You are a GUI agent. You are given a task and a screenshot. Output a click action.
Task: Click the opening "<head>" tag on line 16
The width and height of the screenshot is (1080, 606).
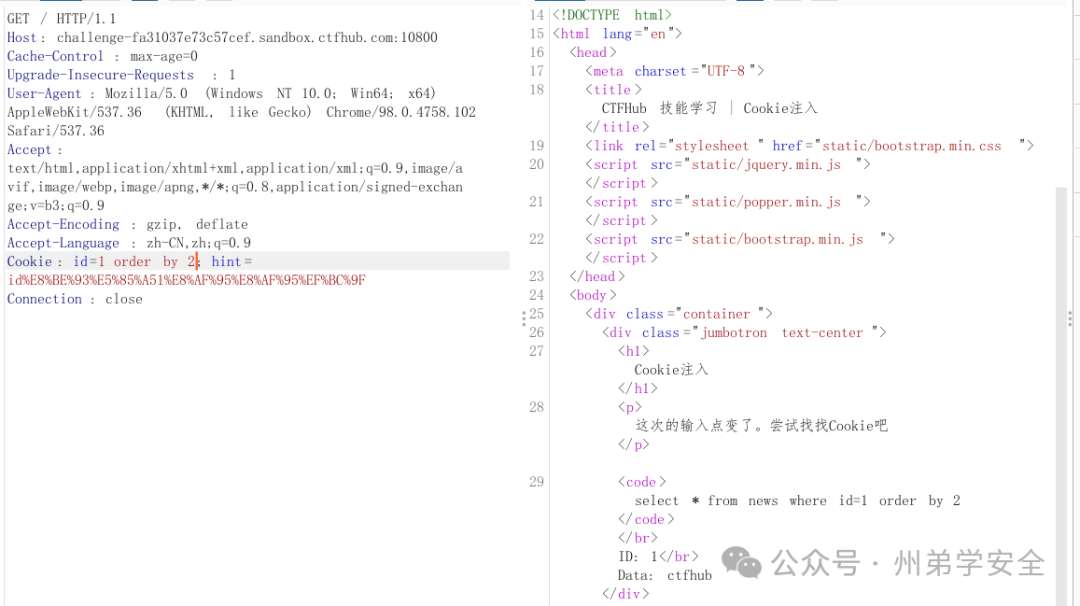[593, 52]
